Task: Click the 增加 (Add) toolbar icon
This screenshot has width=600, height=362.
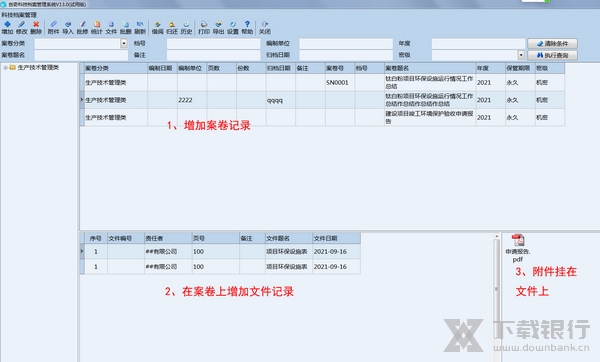Action: point(7,28)
